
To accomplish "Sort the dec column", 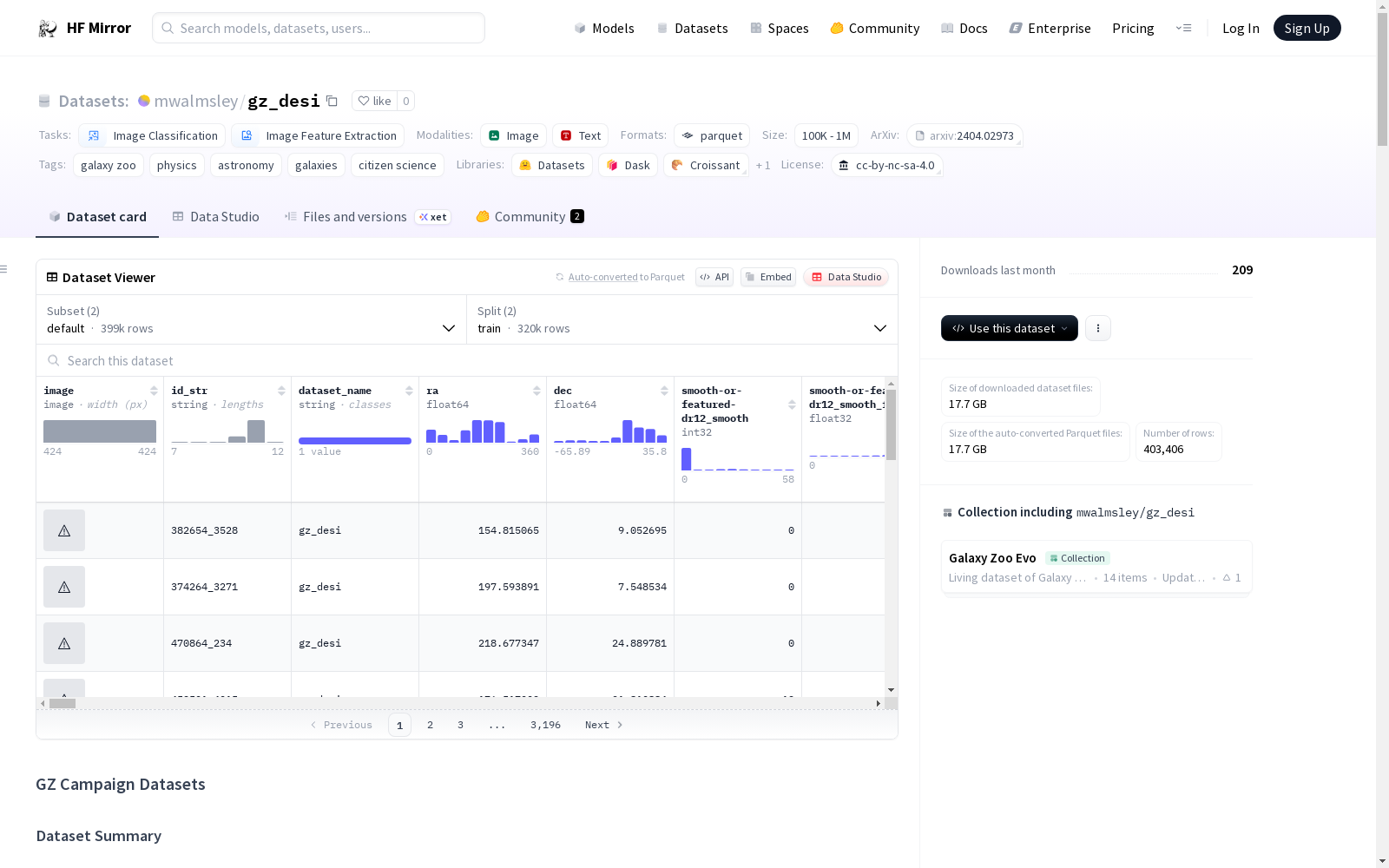I will (664, 391).
